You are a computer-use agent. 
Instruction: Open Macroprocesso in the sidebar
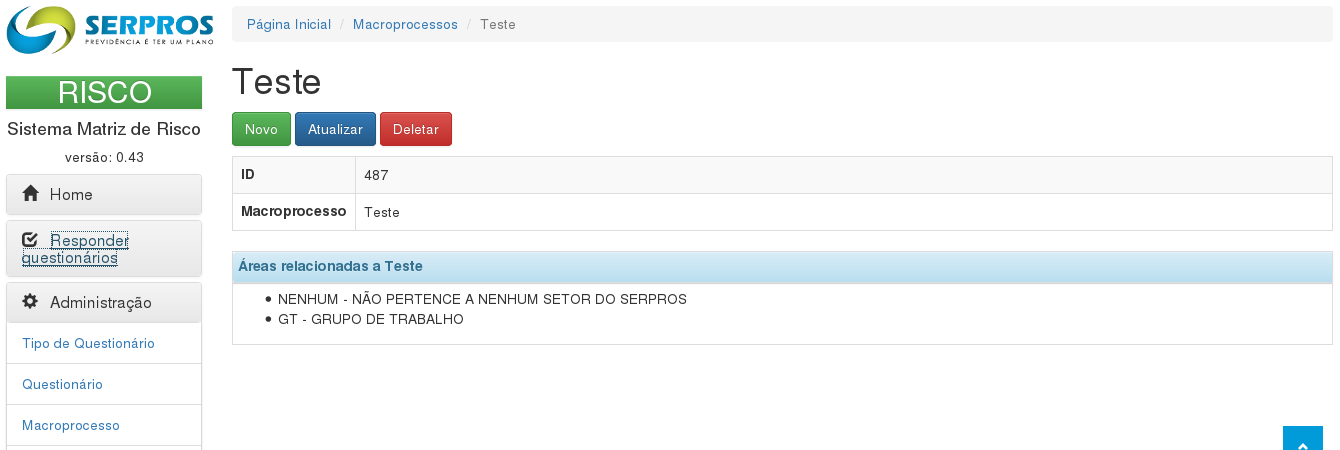click(x=71, y=425)
